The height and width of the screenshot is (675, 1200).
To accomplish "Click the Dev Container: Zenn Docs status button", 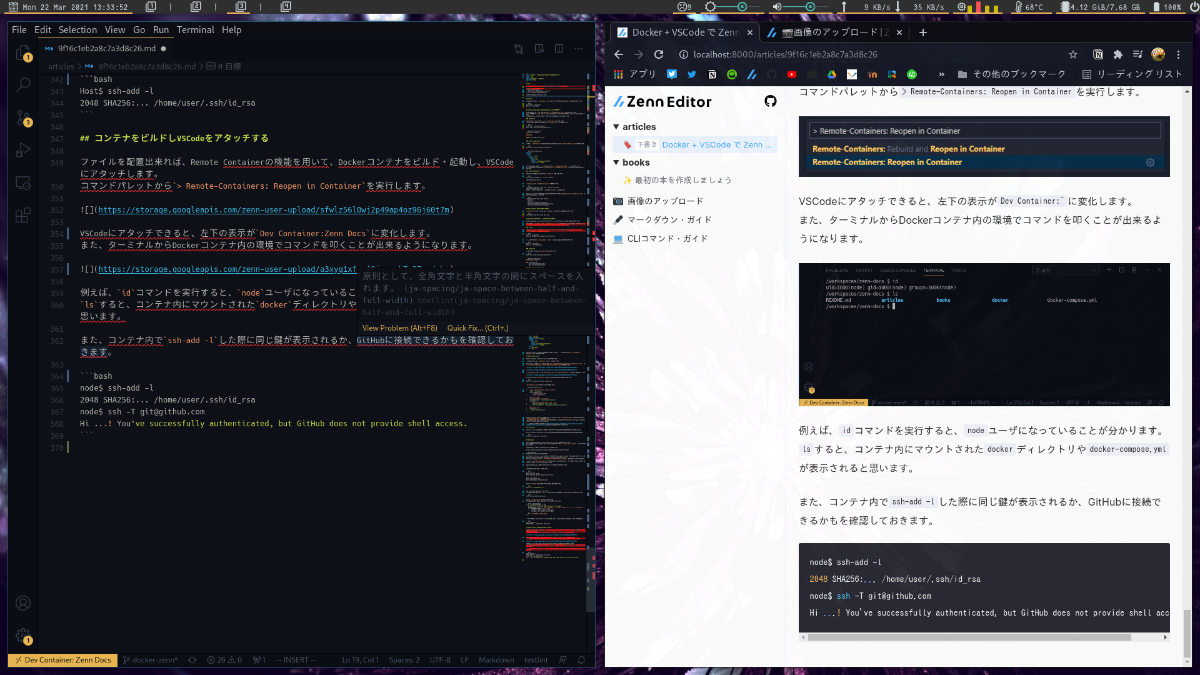I will [62, 660].
